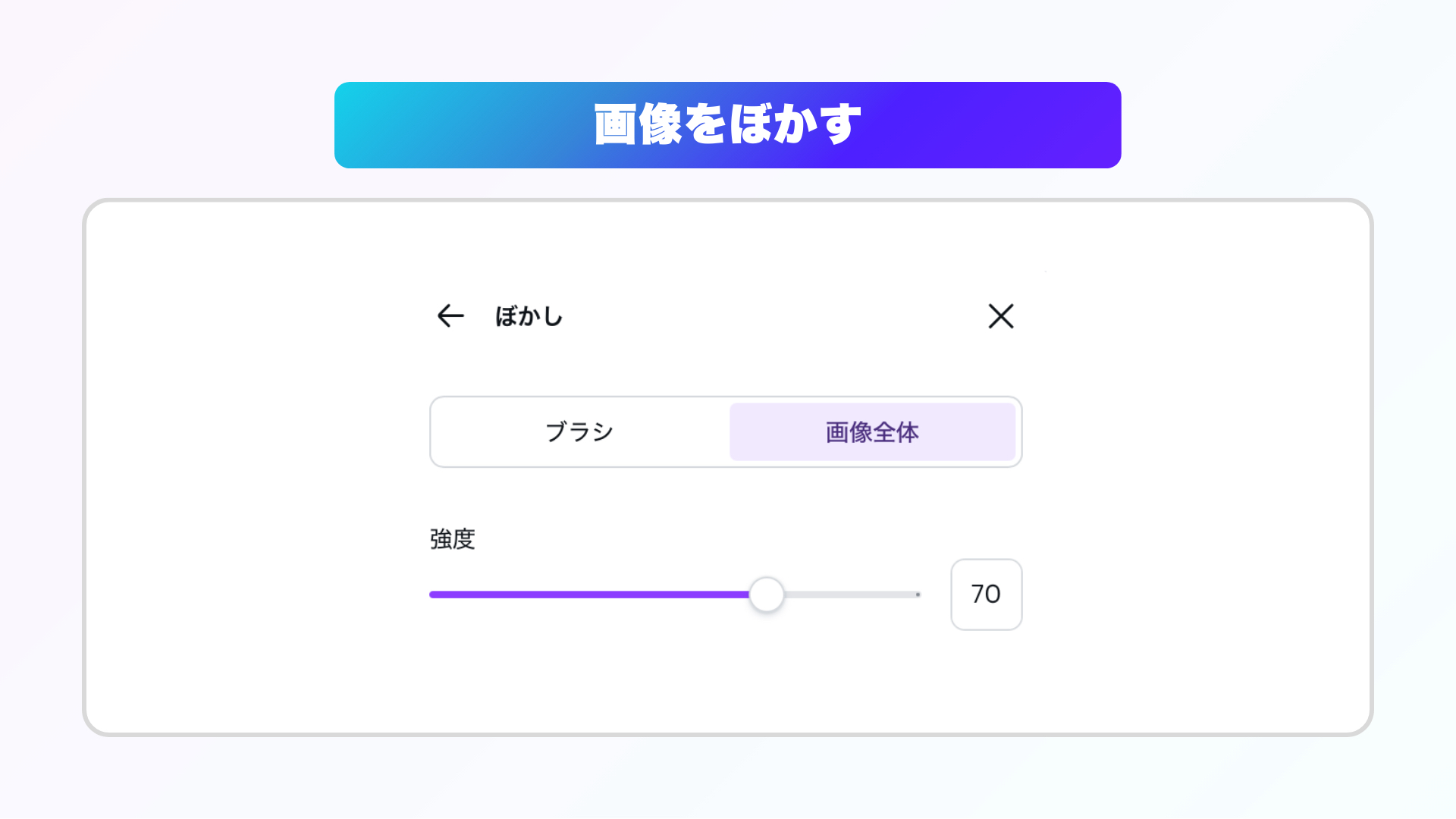Click the 強度 slider handle
Viewport: 1456px width, 819px height.
pos(767,595)
